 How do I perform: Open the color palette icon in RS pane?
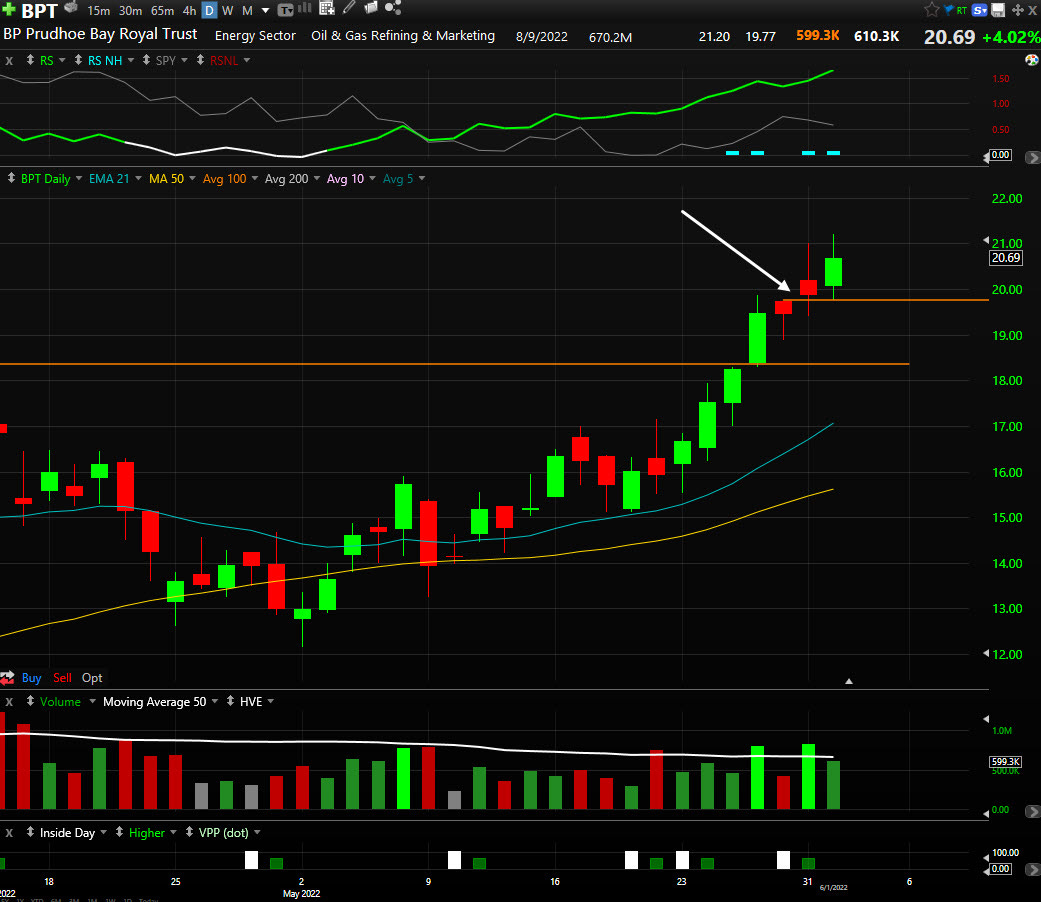[1032, 60]
